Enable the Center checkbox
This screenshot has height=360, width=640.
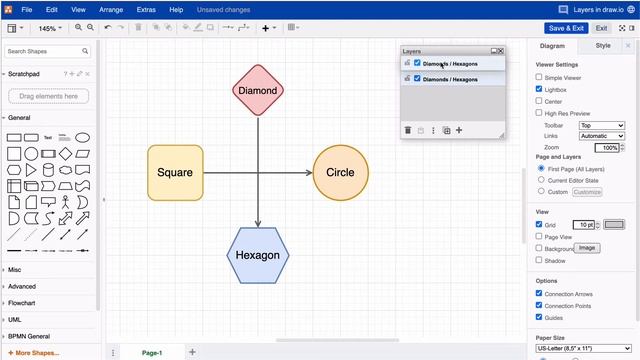click(x=539, y=100)
